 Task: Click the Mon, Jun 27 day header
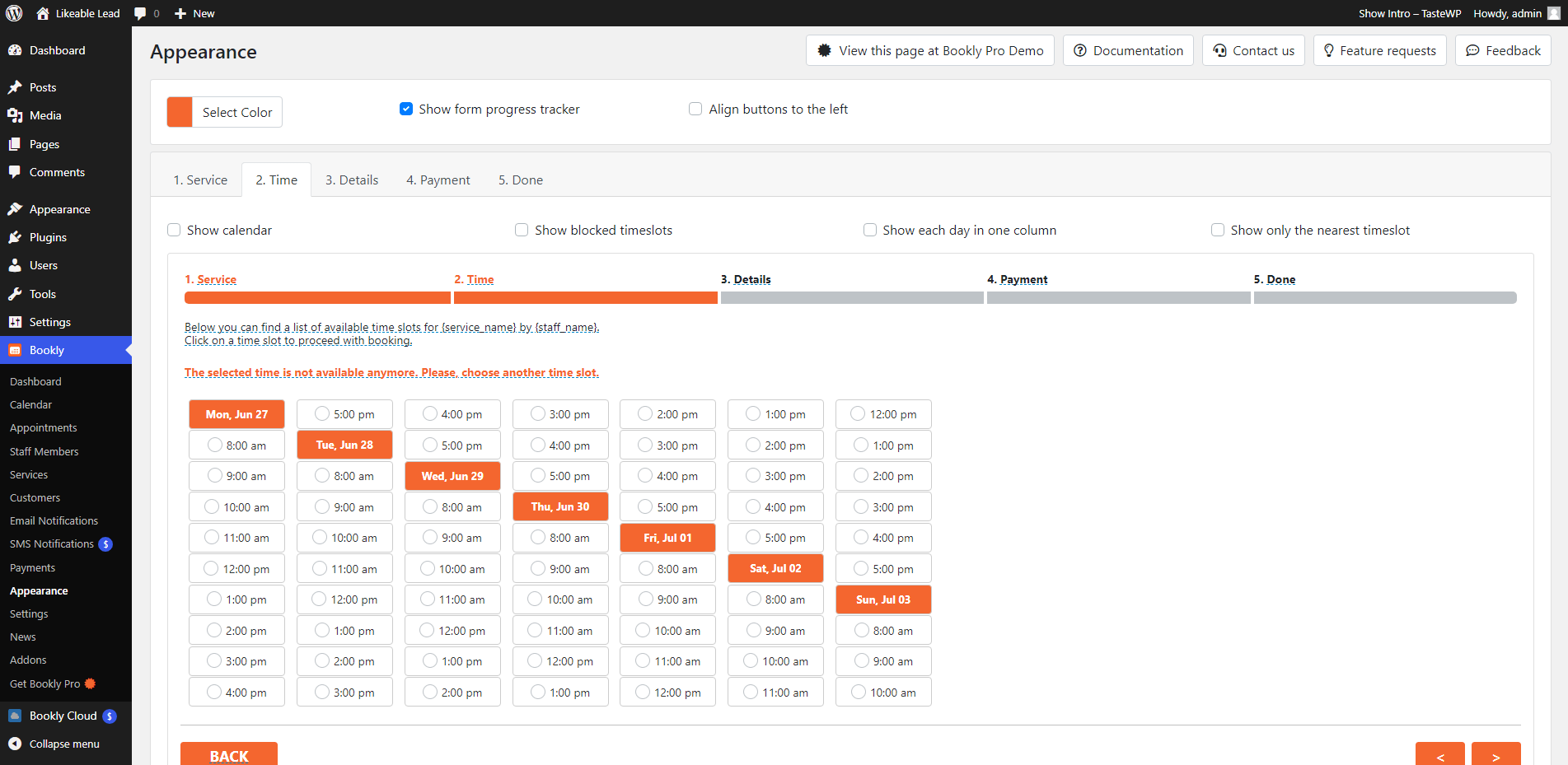(236, 414)
